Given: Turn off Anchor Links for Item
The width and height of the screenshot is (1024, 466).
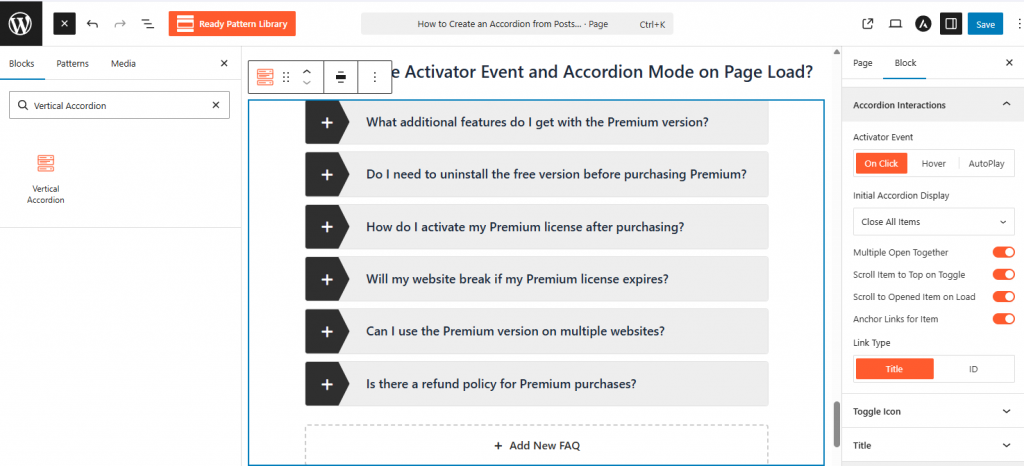Looking at the screenshot, I should [x=1003, y=319].
